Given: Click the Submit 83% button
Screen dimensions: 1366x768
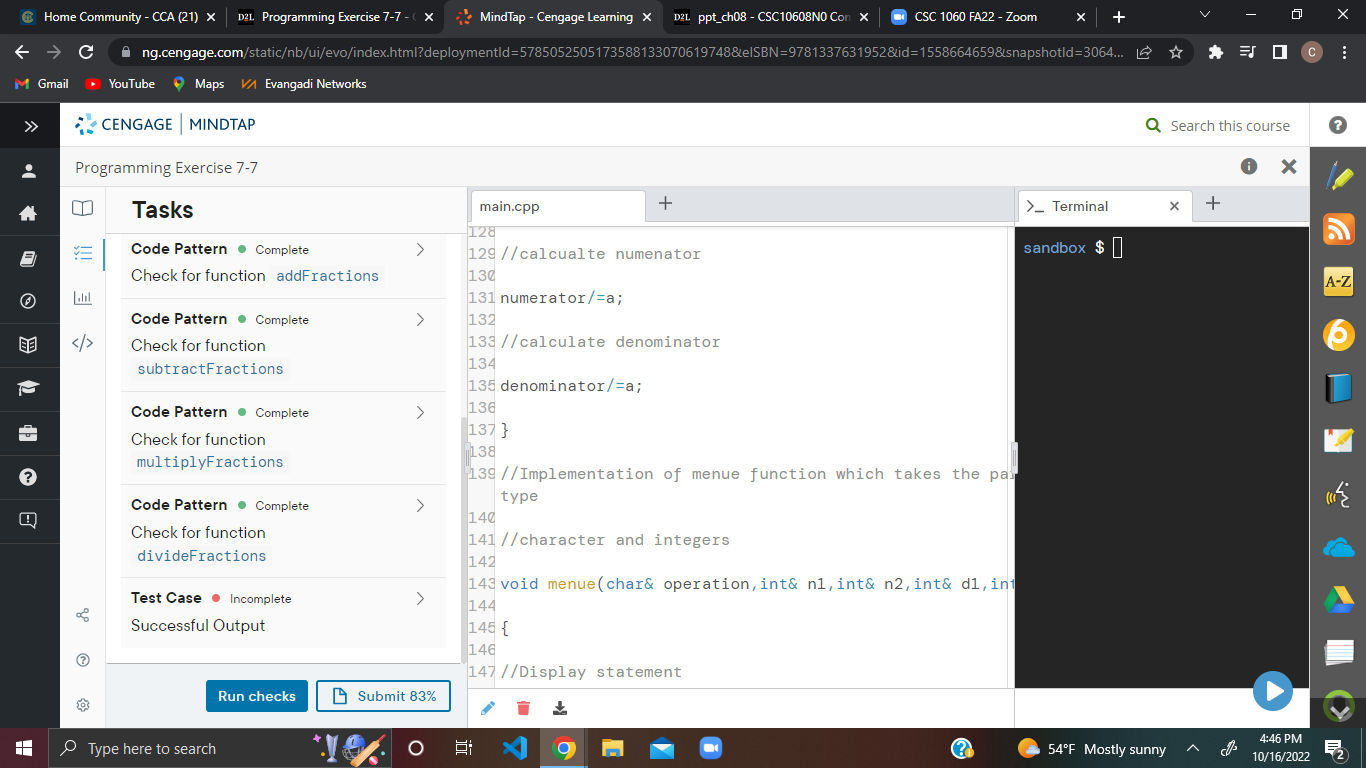Looking at the screenshot, I should click(383, 695).
